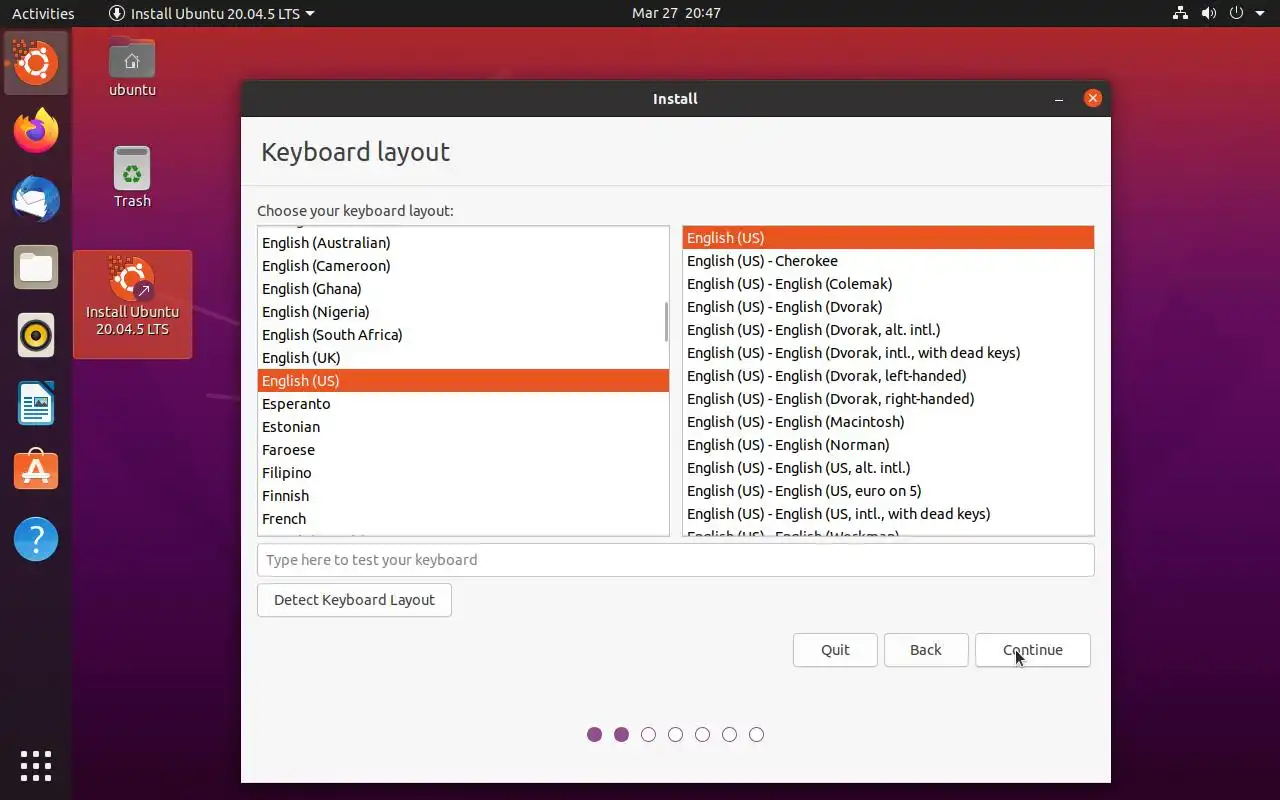The image size is (1280, 800).
Task: Click the power icon in top bar
Action: (x=1238, y=13)
